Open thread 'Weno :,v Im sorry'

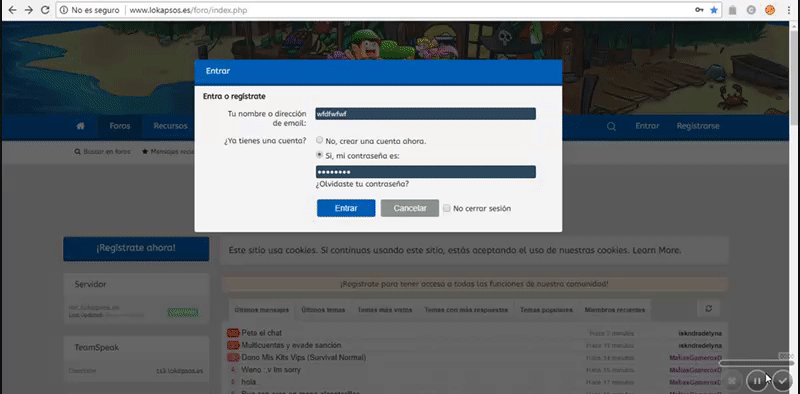(271, 370)
